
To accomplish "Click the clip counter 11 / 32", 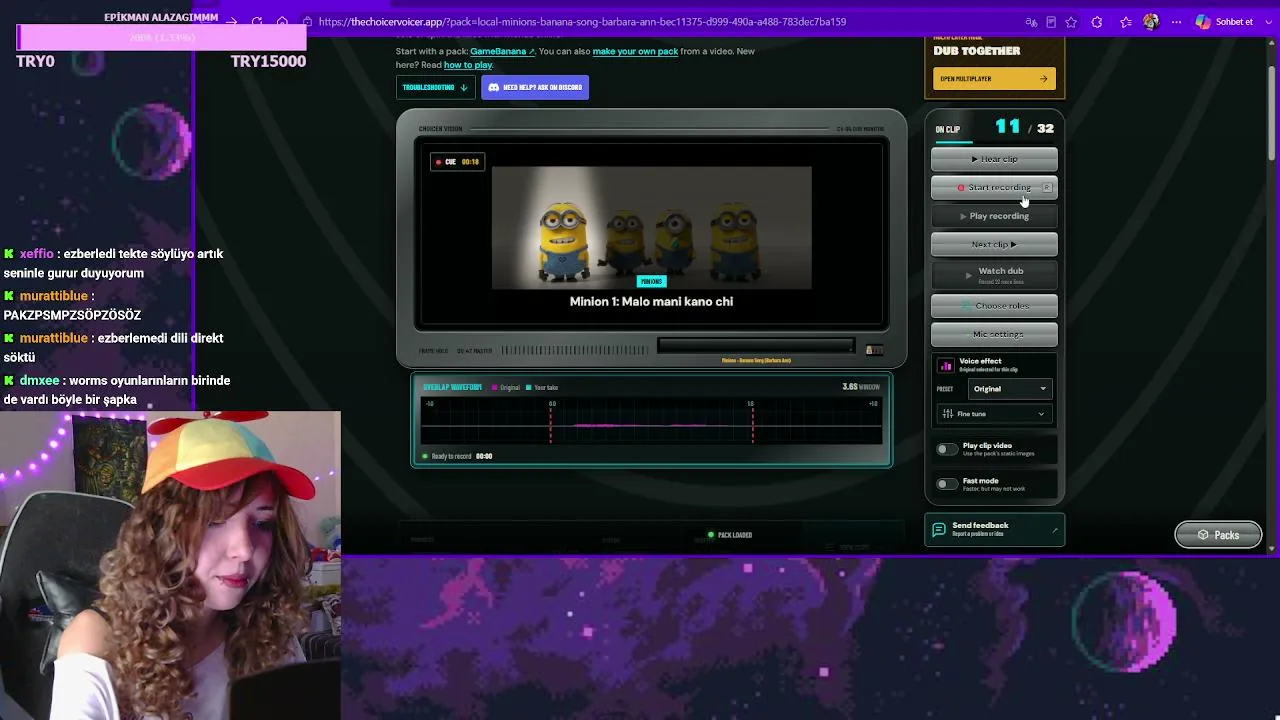I will tap(1024, 127).
